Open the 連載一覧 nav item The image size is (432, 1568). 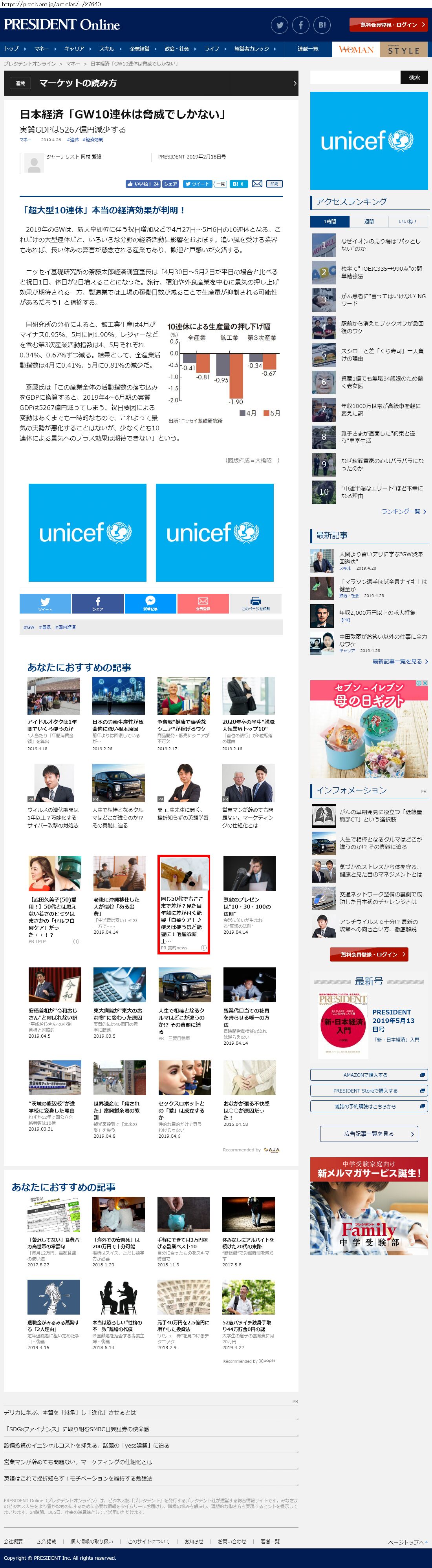pos(308,49)
